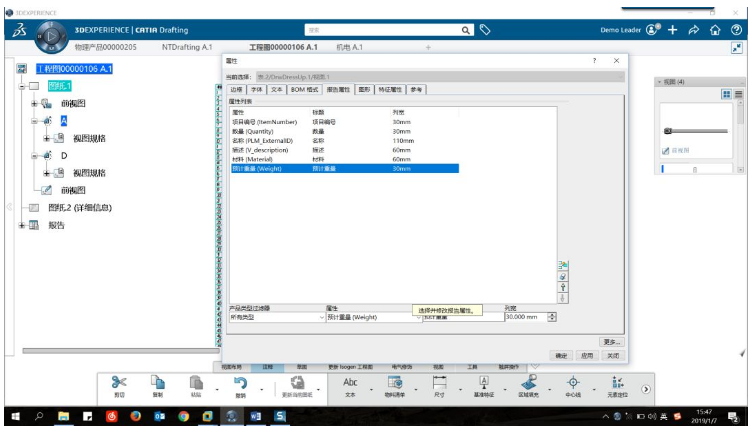Select the Centerline tool
The height and width of the screenshot is (429, 751).
573,383
